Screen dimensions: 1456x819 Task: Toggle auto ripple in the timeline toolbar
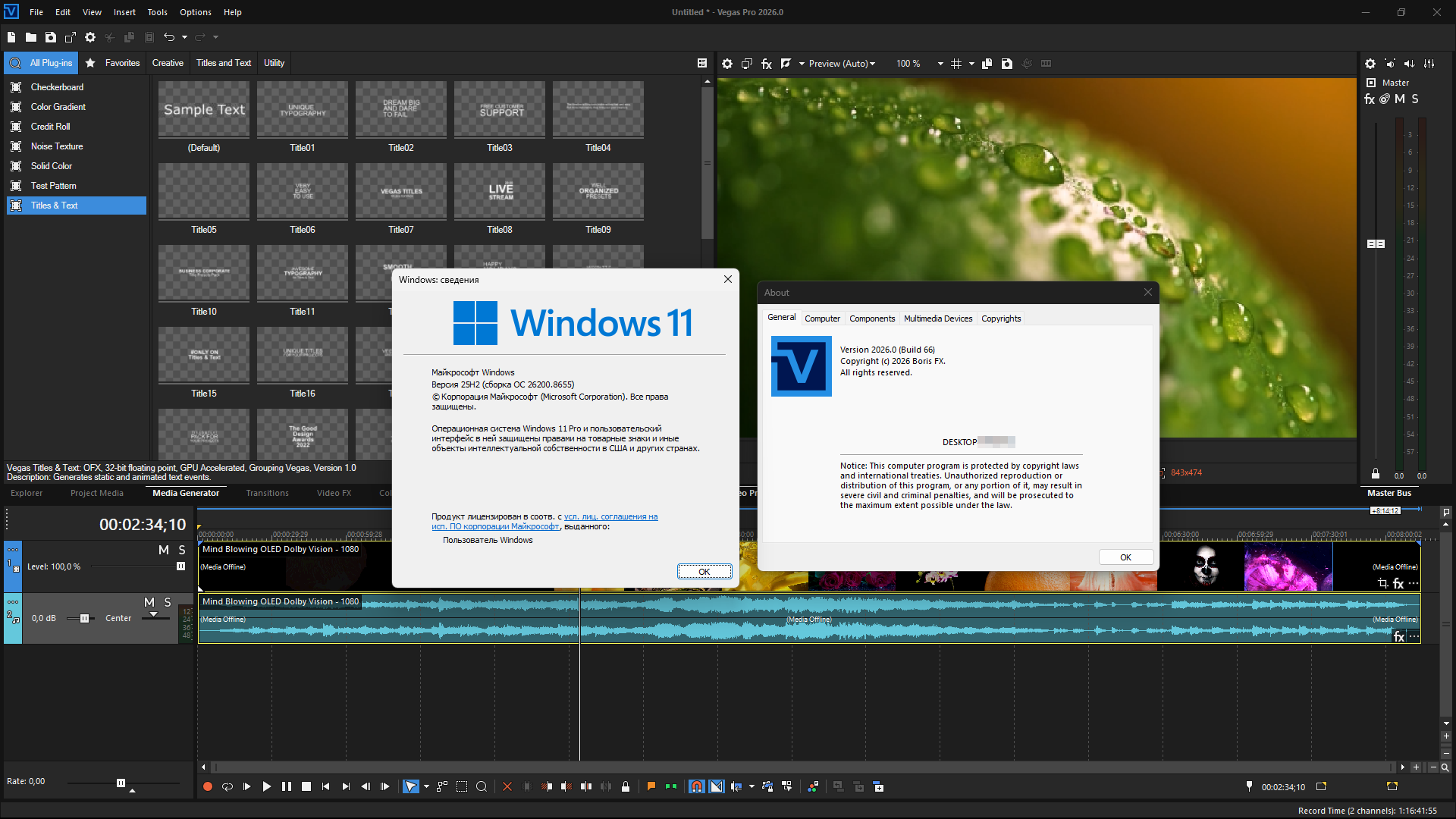736,787
